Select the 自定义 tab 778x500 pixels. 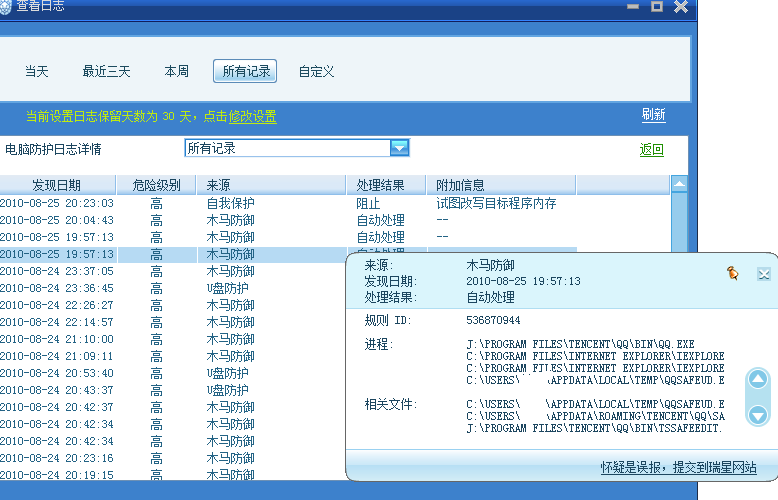pos(317,71)
